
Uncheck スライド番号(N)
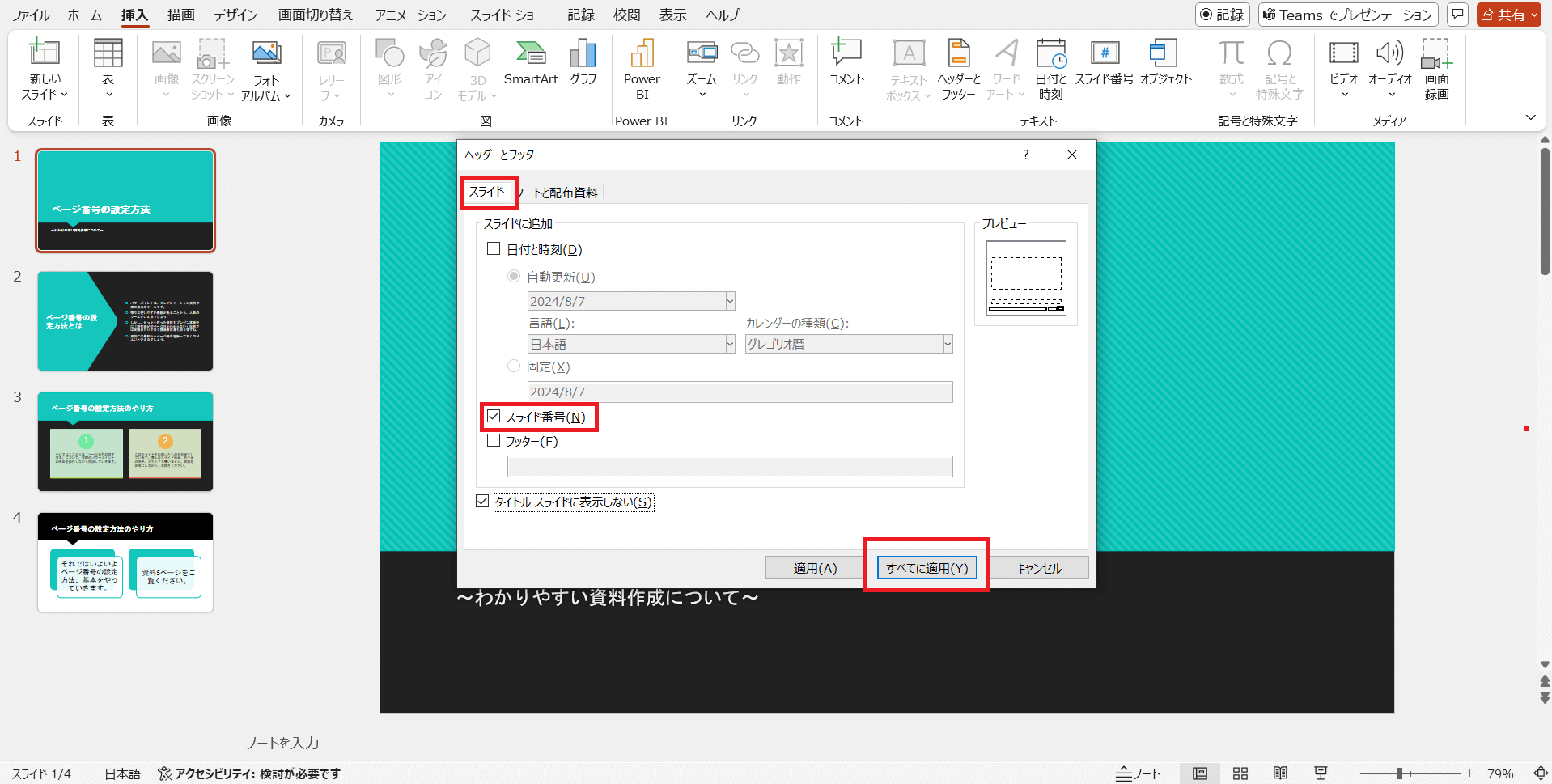click(494, 416)
